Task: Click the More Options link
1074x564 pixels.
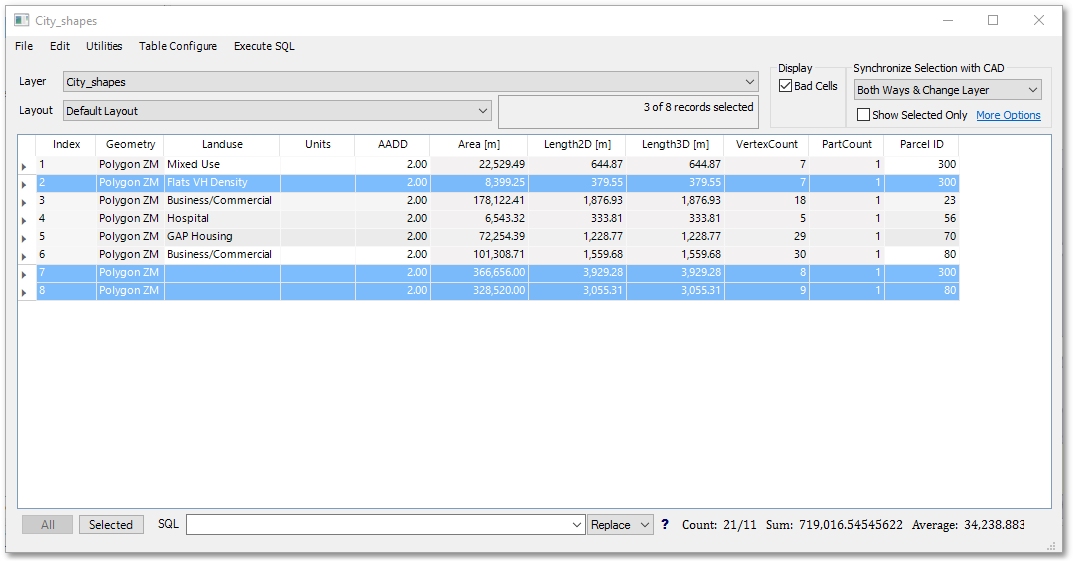Action: (x=1008, y=115)
